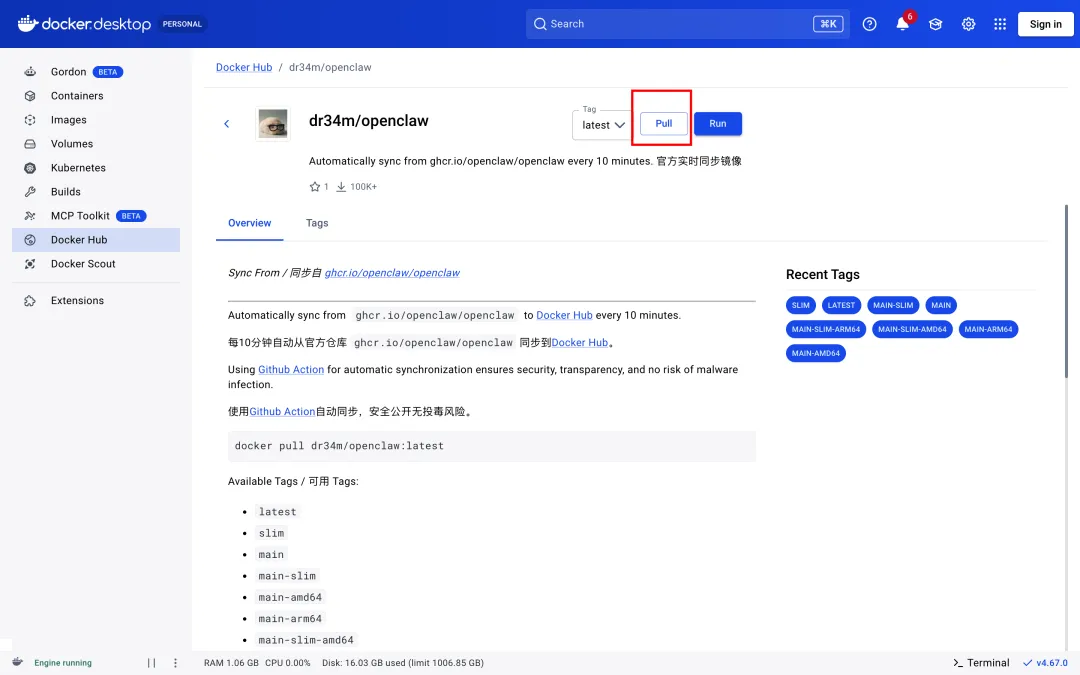Go to Containers in sidebar
The width and height of the screenshot is (1080, 675).
pyautogui.click(x=96, y=96)
